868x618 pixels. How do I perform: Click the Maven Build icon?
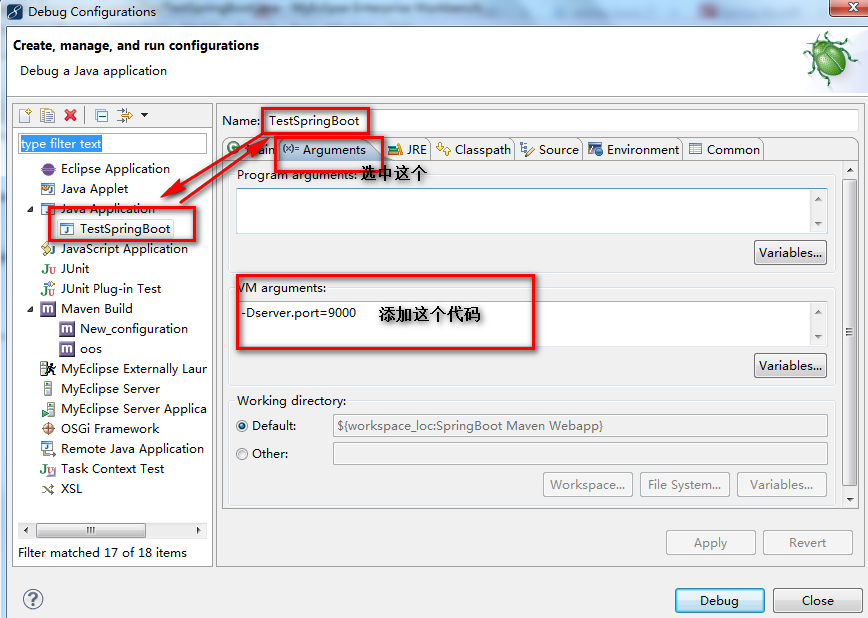click(x=48, y=309)
